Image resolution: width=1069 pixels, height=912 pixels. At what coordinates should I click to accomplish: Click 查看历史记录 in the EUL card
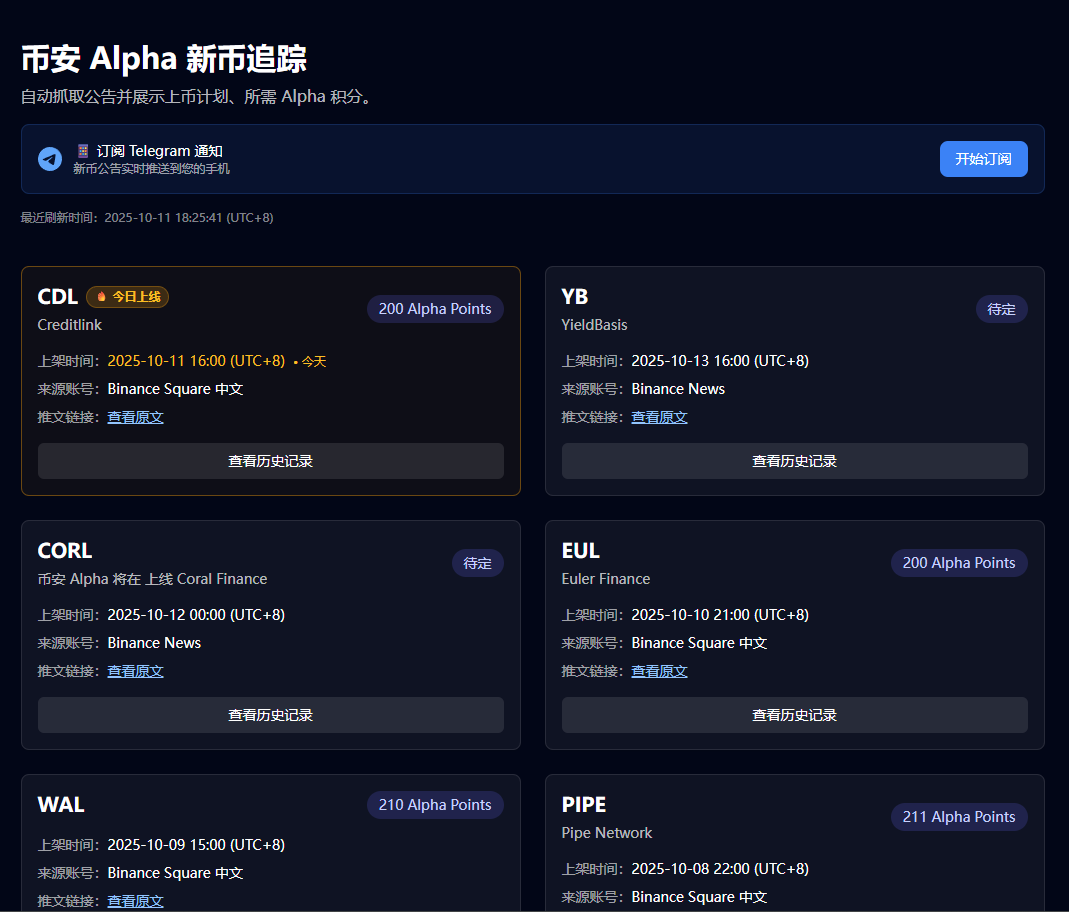click(x=794, y=715)
